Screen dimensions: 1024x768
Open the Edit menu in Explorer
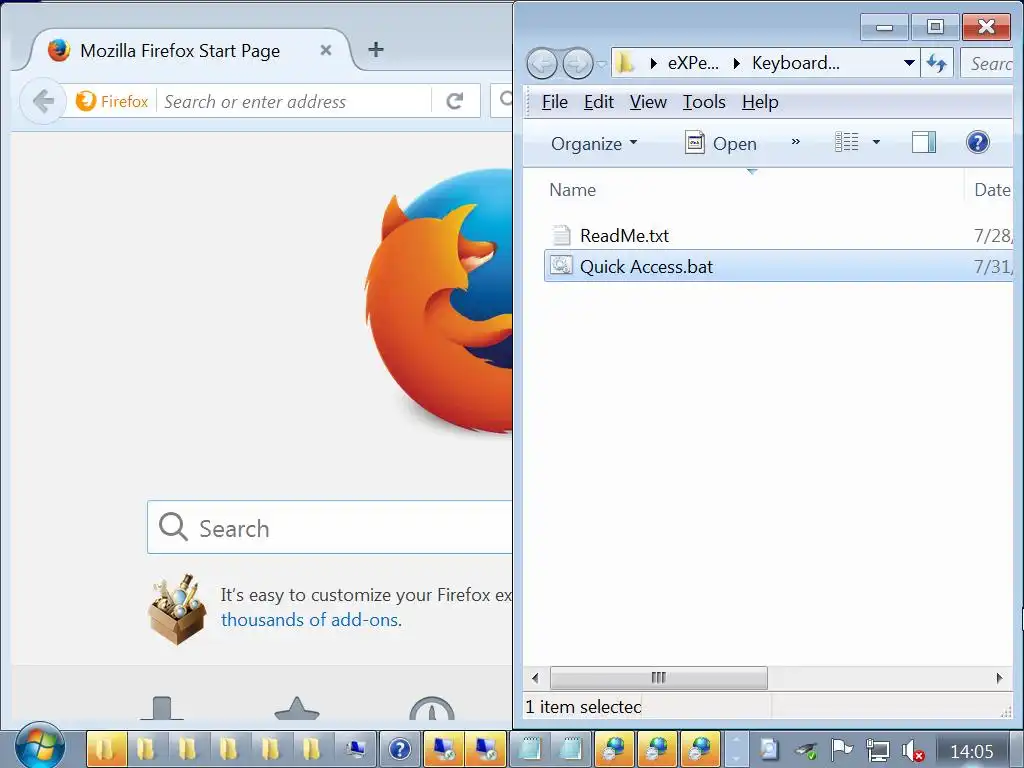coord(598,102)
